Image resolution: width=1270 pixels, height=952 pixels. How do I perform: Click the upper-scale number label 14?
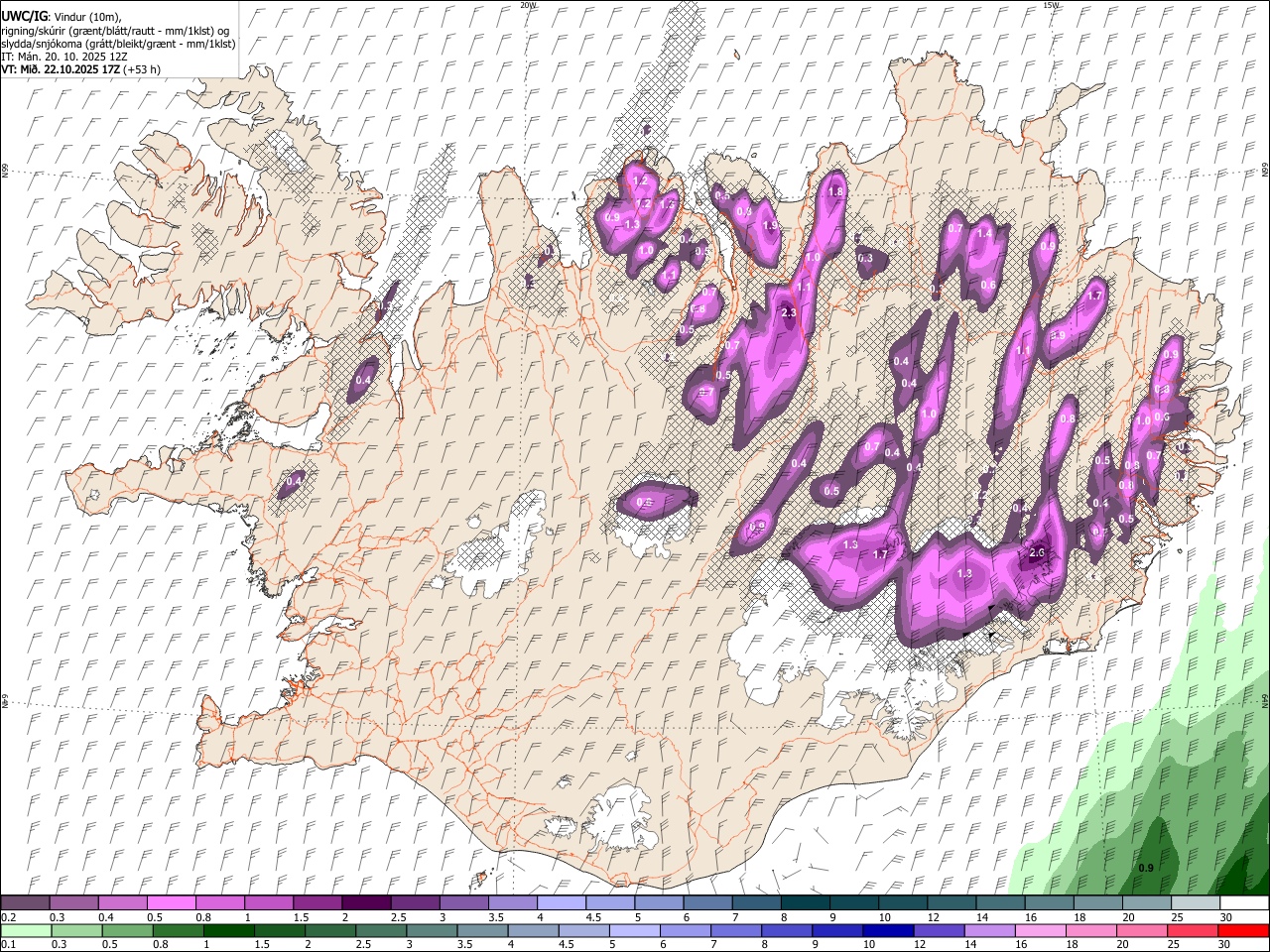[982, 917]
